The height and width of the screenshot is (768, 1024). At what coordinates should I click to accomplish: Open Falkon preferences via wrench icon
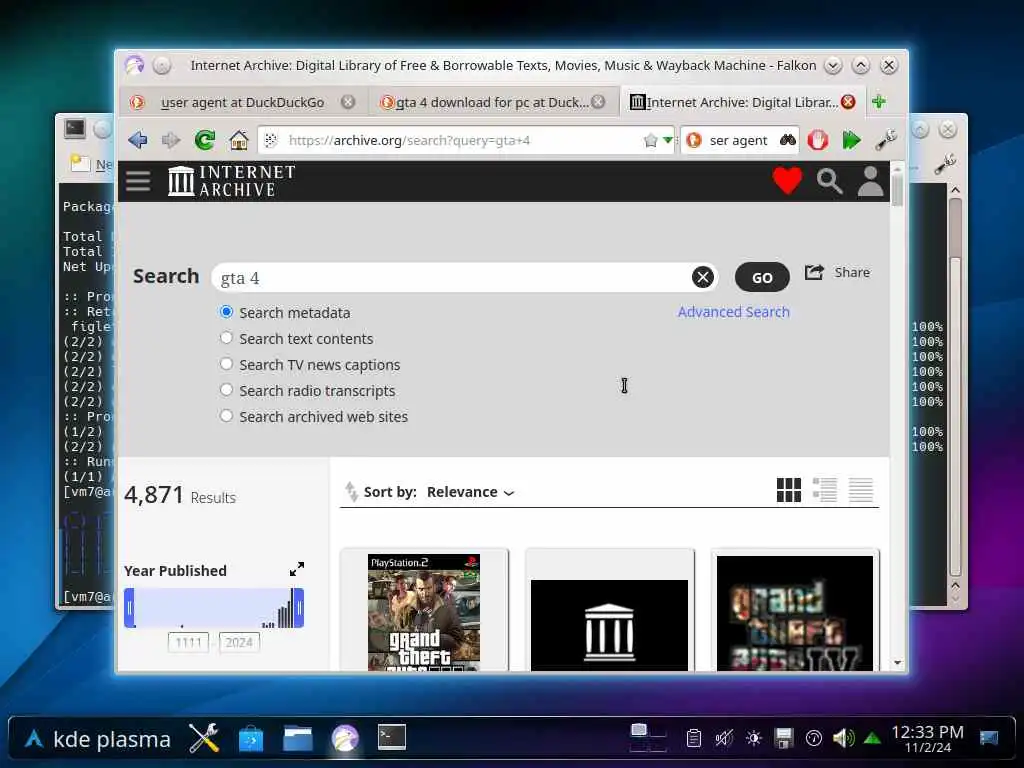pyautogui.click(x=886, y=140)
